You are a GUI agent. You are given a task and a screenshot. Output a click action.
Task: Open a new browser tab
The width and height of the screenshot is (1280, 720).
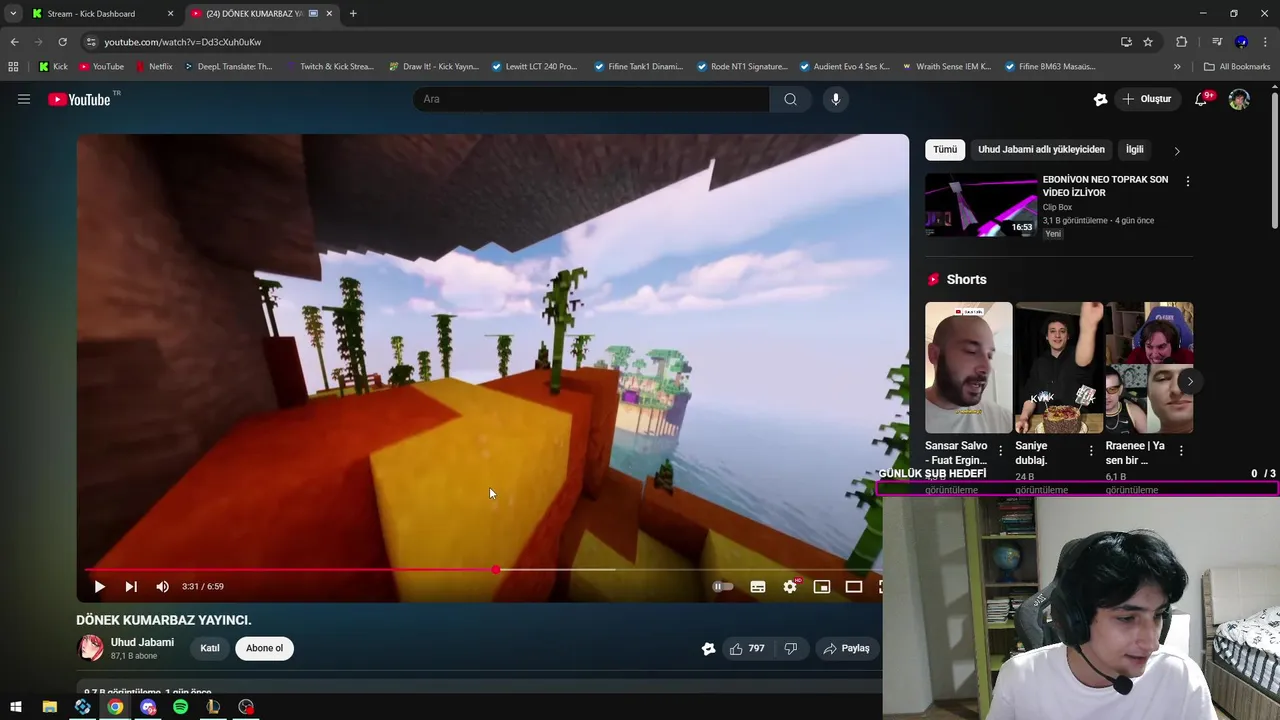click(x=353, y=14)
